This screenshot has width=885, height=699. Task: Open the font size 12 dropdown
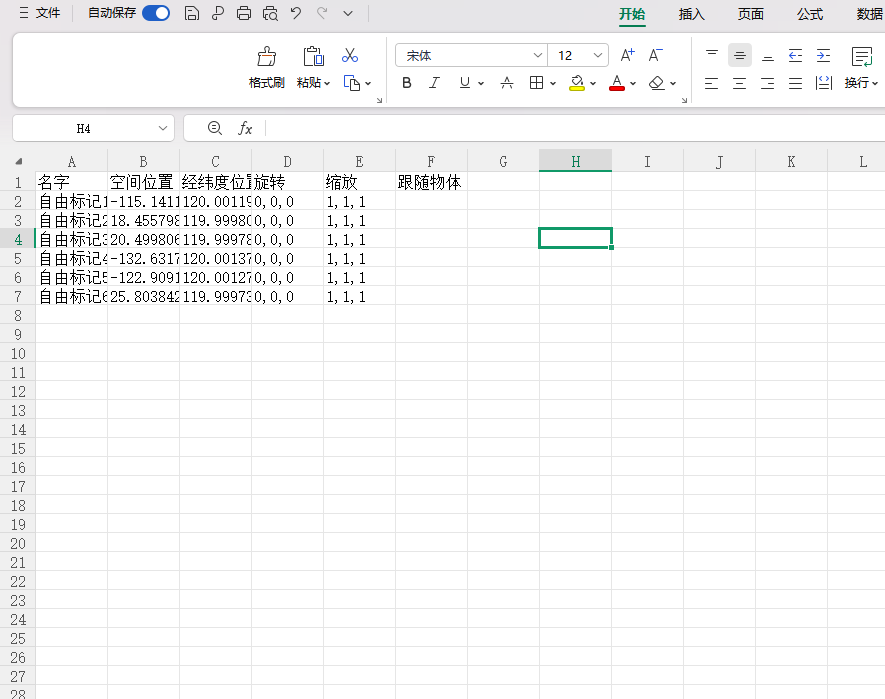tap(598, 56)
